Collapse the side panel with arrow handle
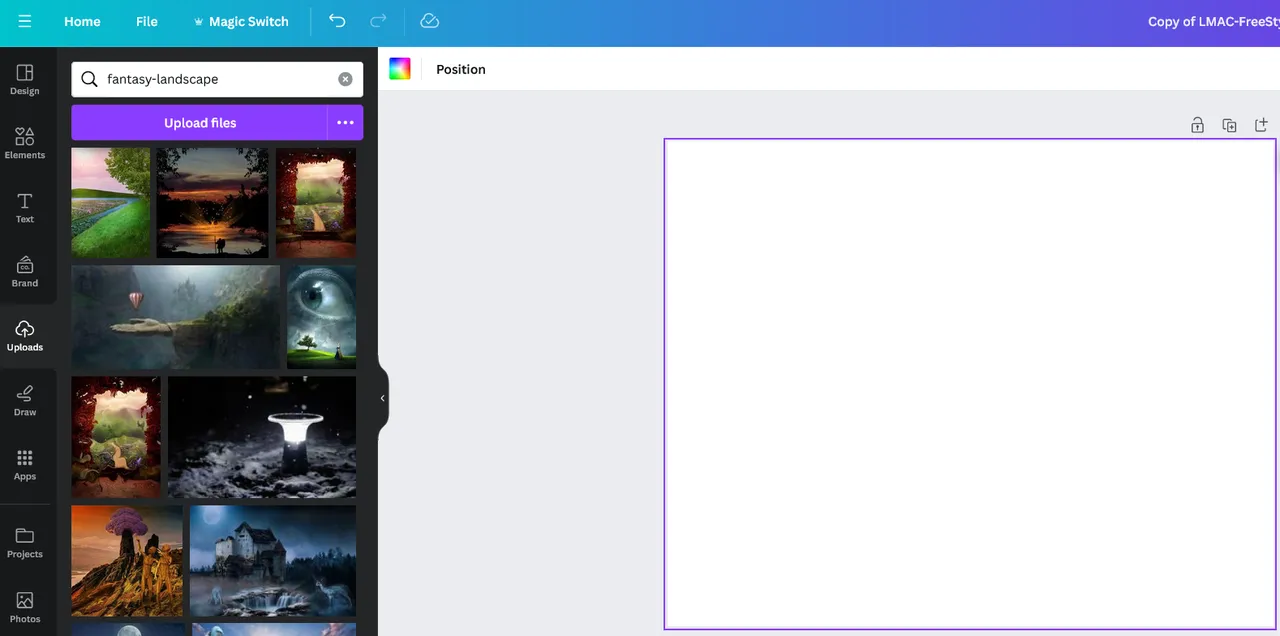Screen dimensions: 1280x636 point(382,398)
